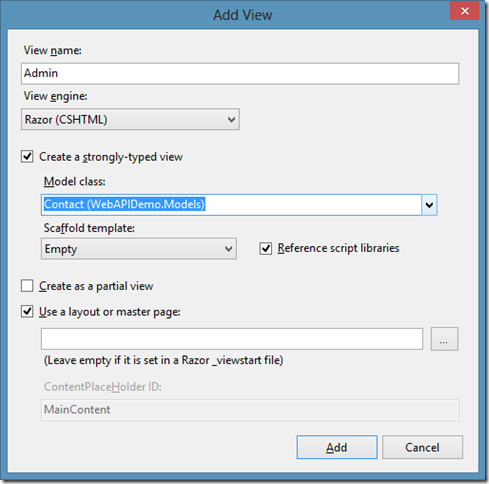Close the Add View dialog
Viewport: 489px width, 484px height.
[x=464, y=11]
